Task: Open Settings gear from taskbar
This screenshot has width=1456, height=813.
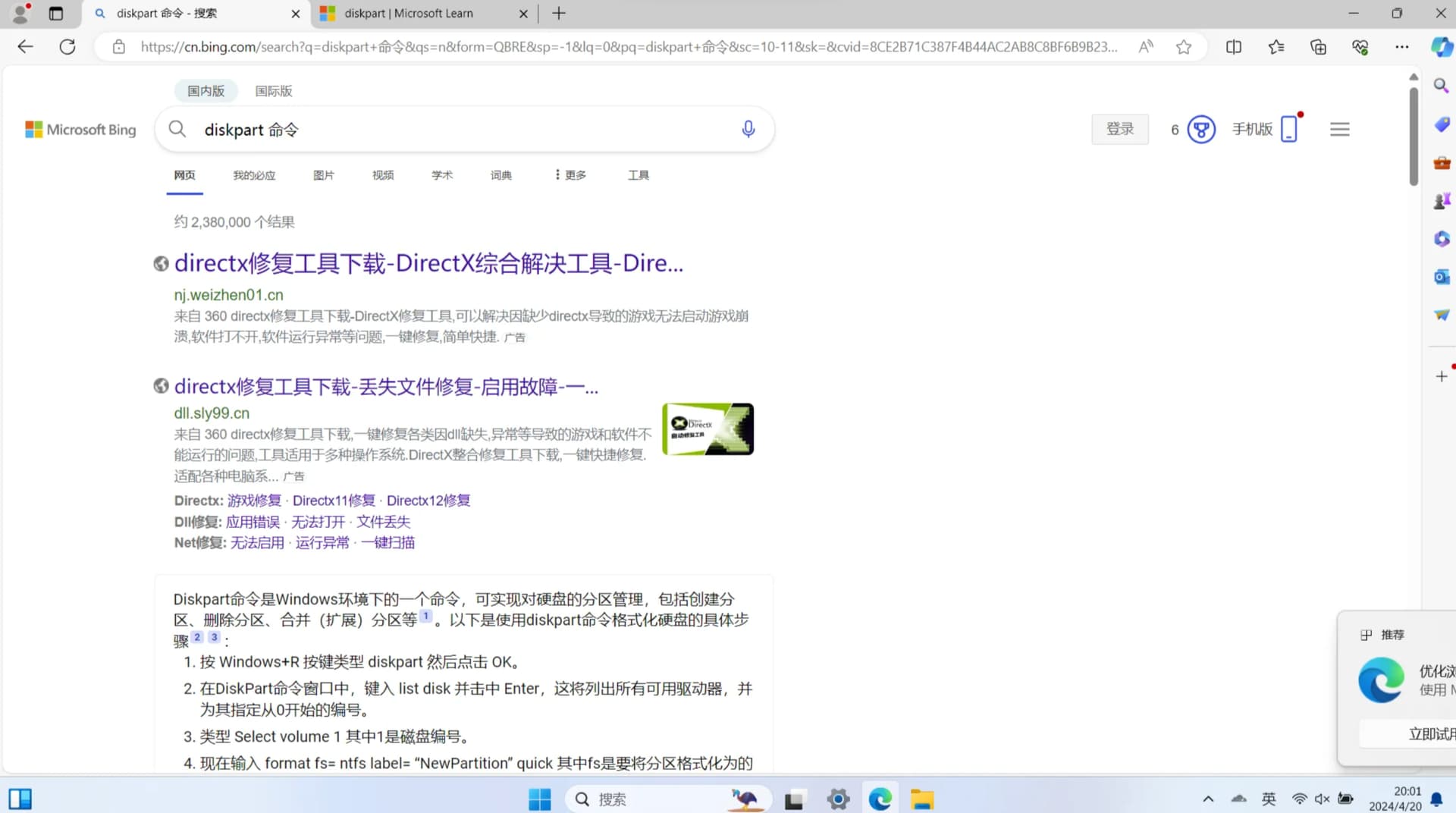Action: (838, 799)
